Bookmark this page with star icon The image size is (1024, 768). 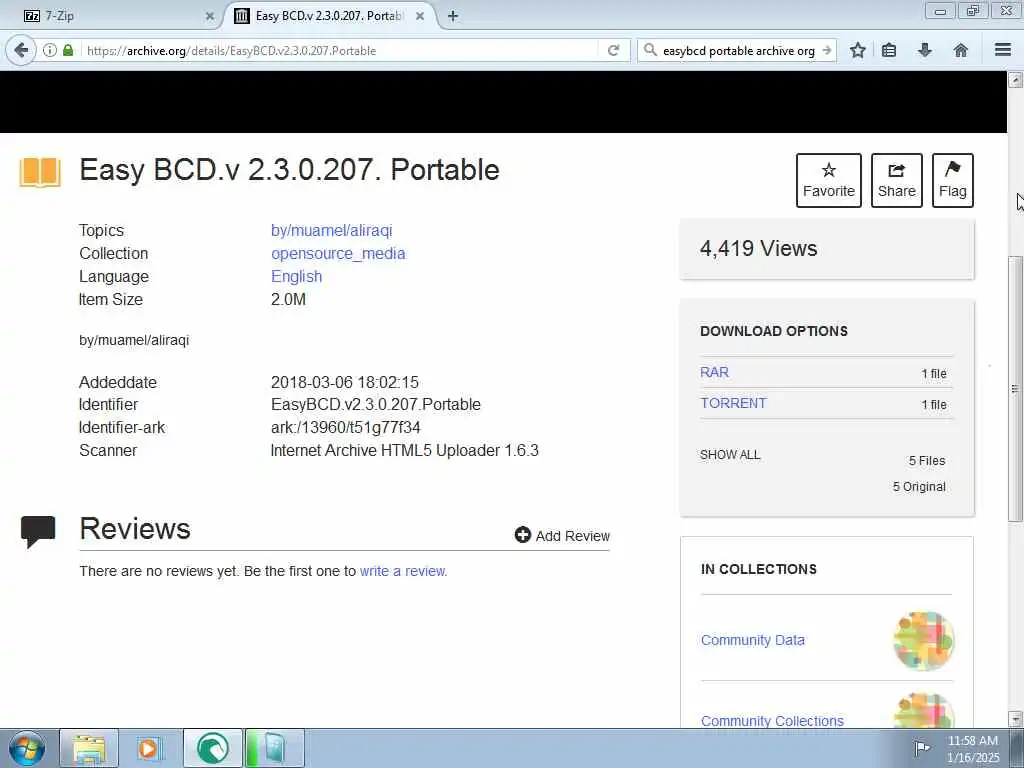coord(858,50)
